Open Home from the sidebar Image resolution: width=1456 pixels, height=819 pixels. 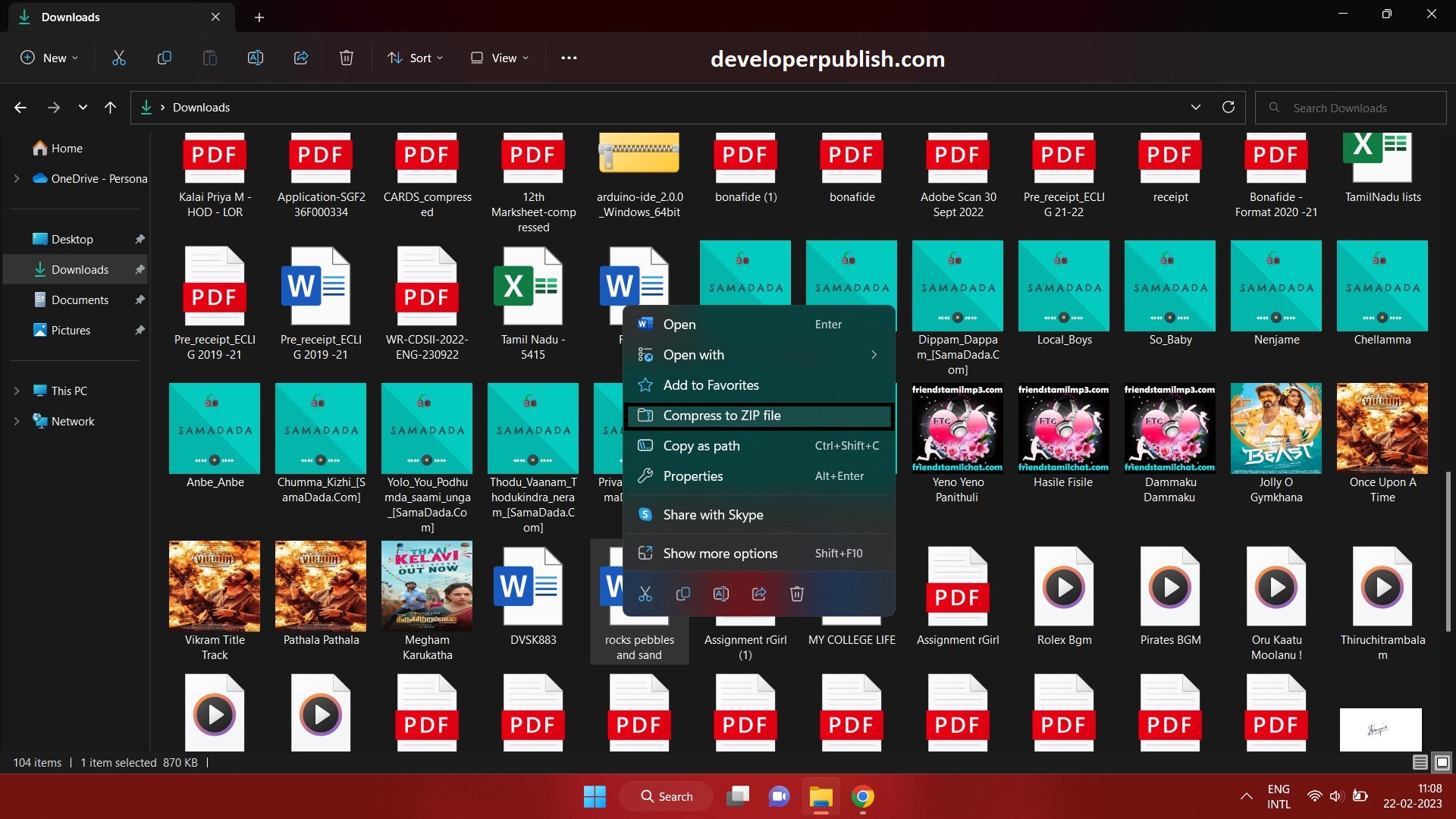point(64,148)
